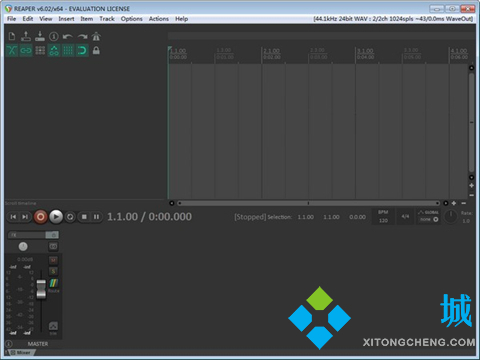The height and width of the screenshot is (360, 480).
Task: Click the Undo arrow icon
Action: (68, 36)
